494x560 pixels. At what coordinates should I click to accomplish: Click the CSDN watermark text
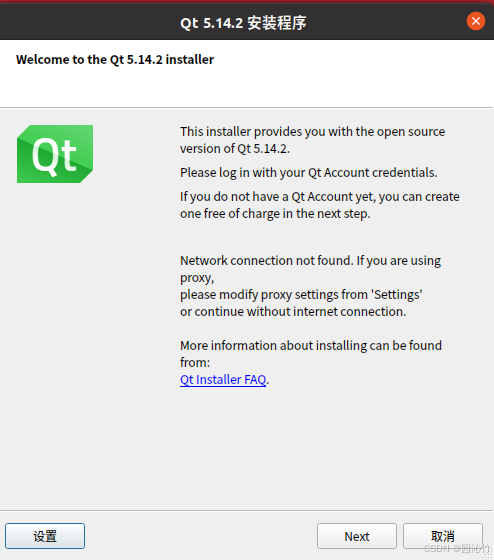pos(456,548)
